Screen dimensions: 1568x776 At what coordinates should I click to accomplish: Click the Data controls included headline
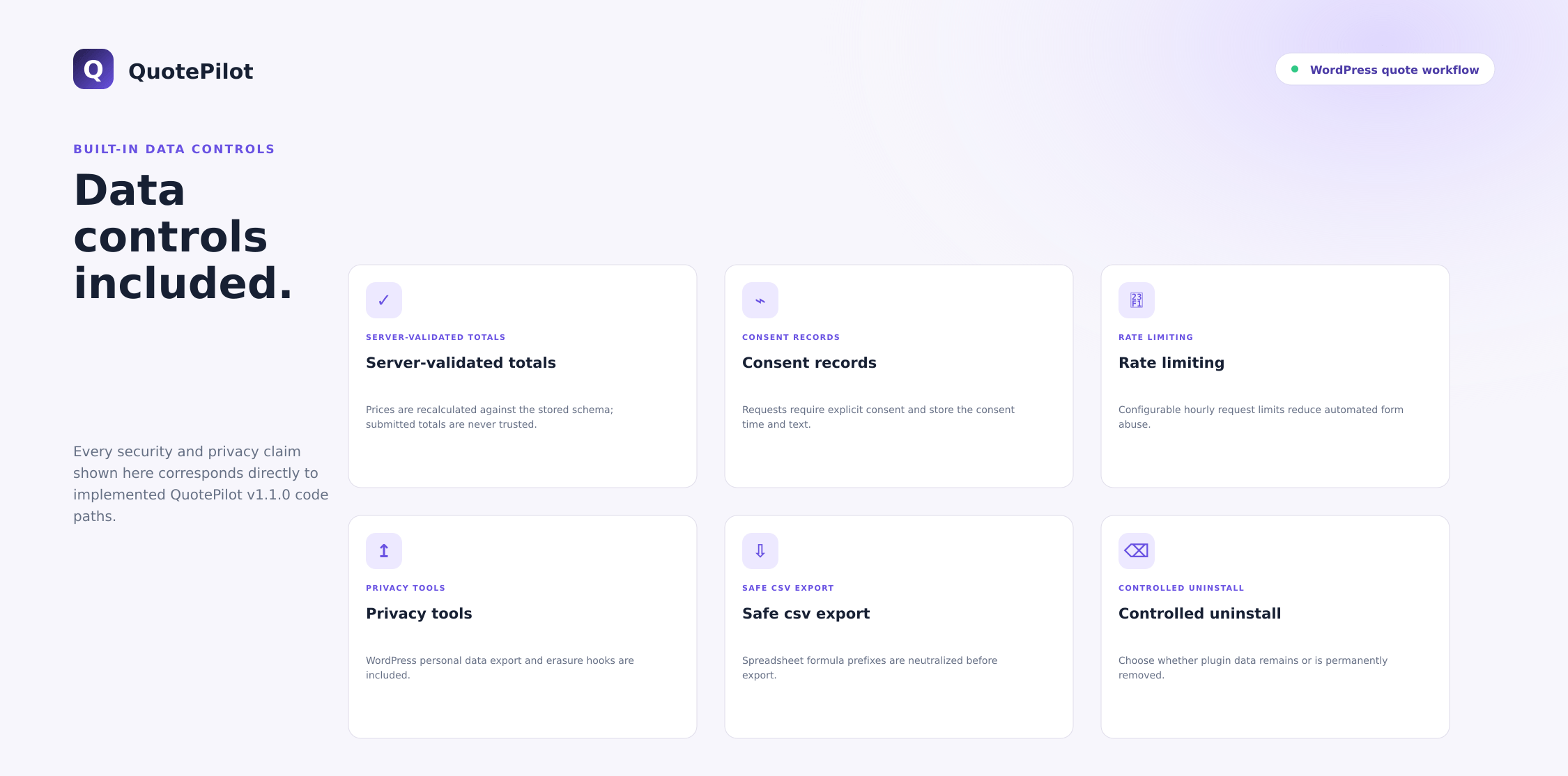183,237
